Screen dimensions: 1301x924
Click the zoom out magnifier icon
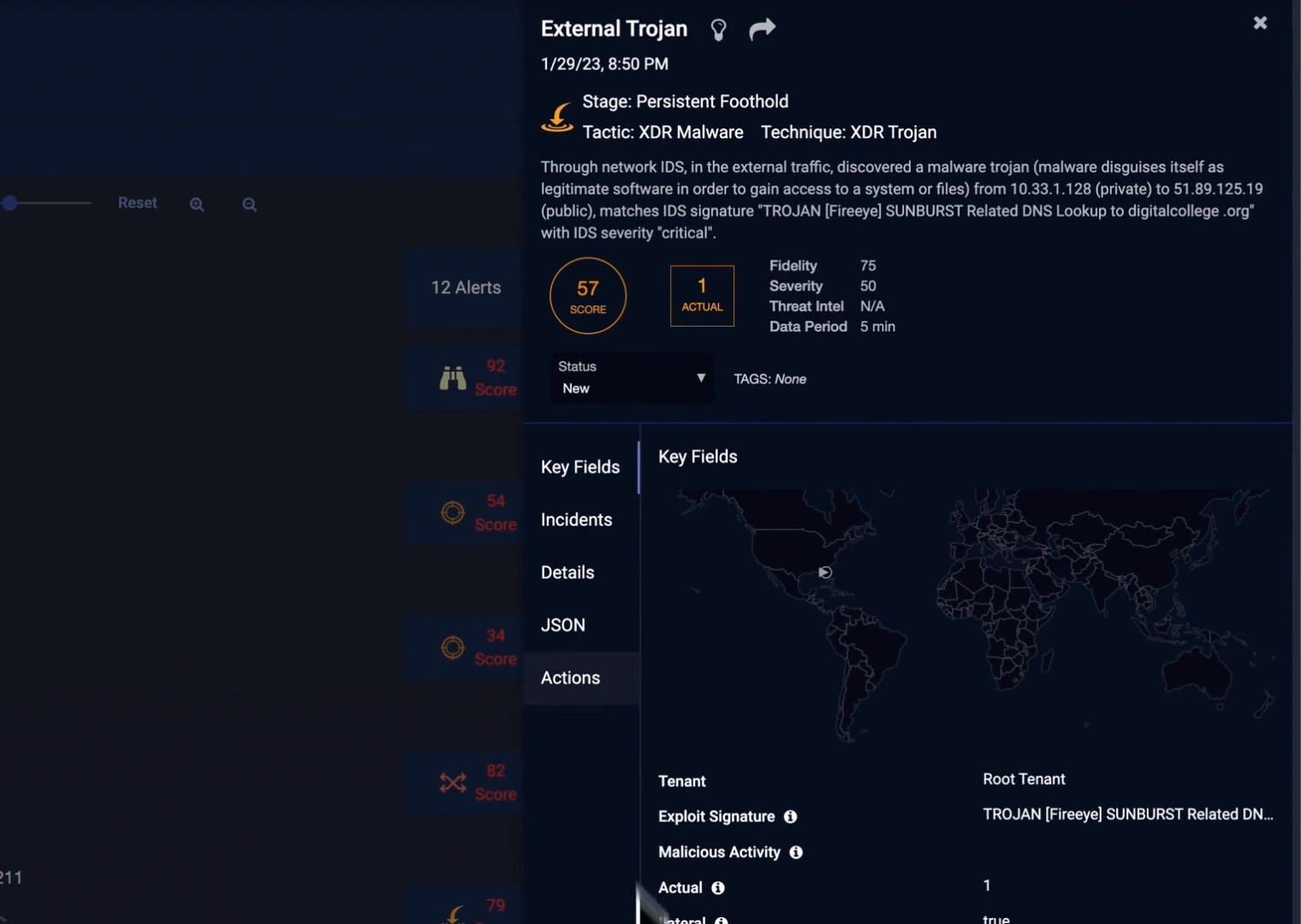pyautogui.click(x=249, y=204)
